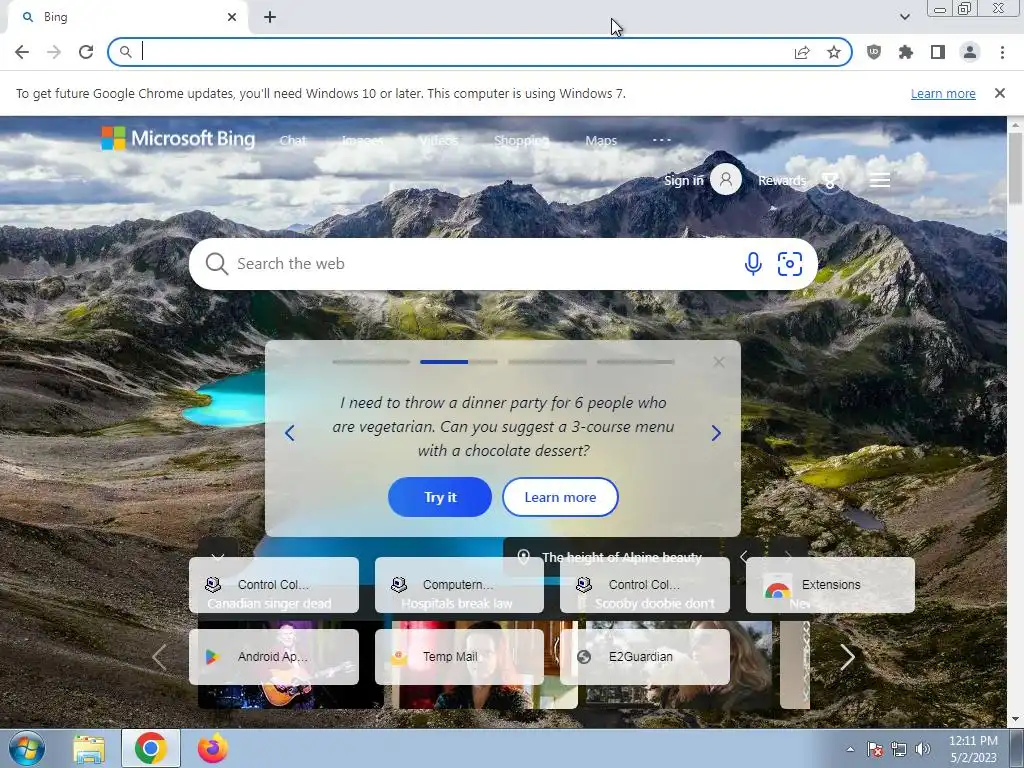The width and height of the screenshot is (1024, 768).
Task: Click the Rewards trophy icon
Action: [829, 180]
